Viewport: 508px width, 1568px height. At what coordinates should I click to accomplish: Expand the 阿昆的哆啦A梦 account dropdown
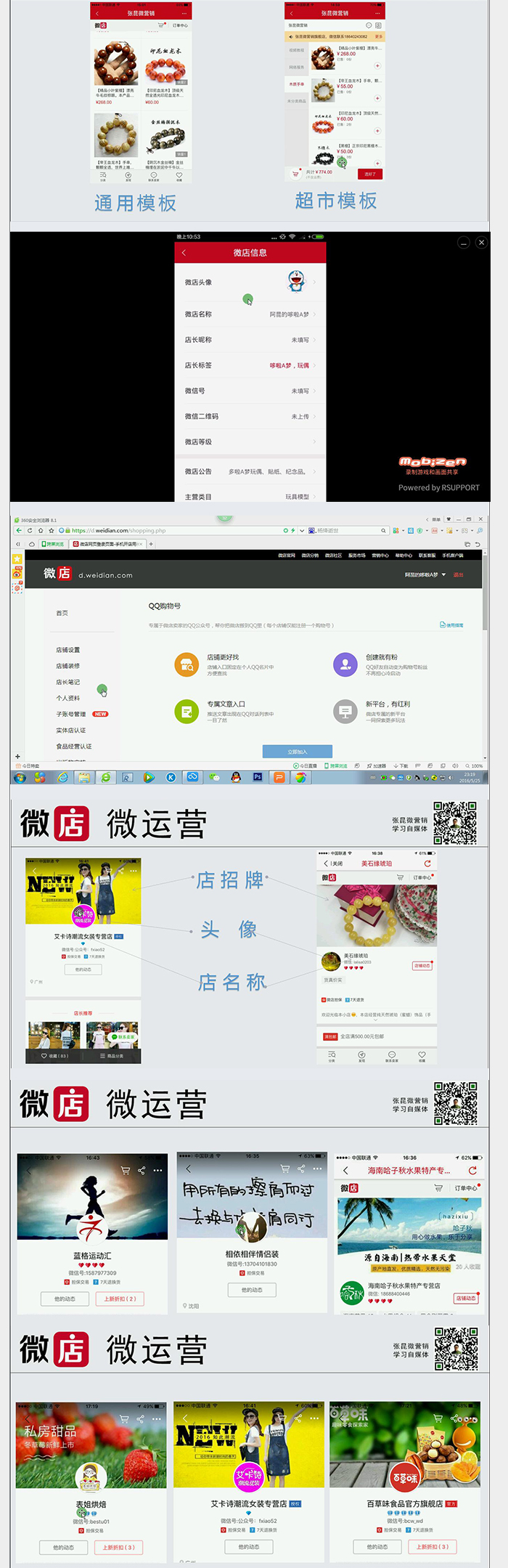425,574
